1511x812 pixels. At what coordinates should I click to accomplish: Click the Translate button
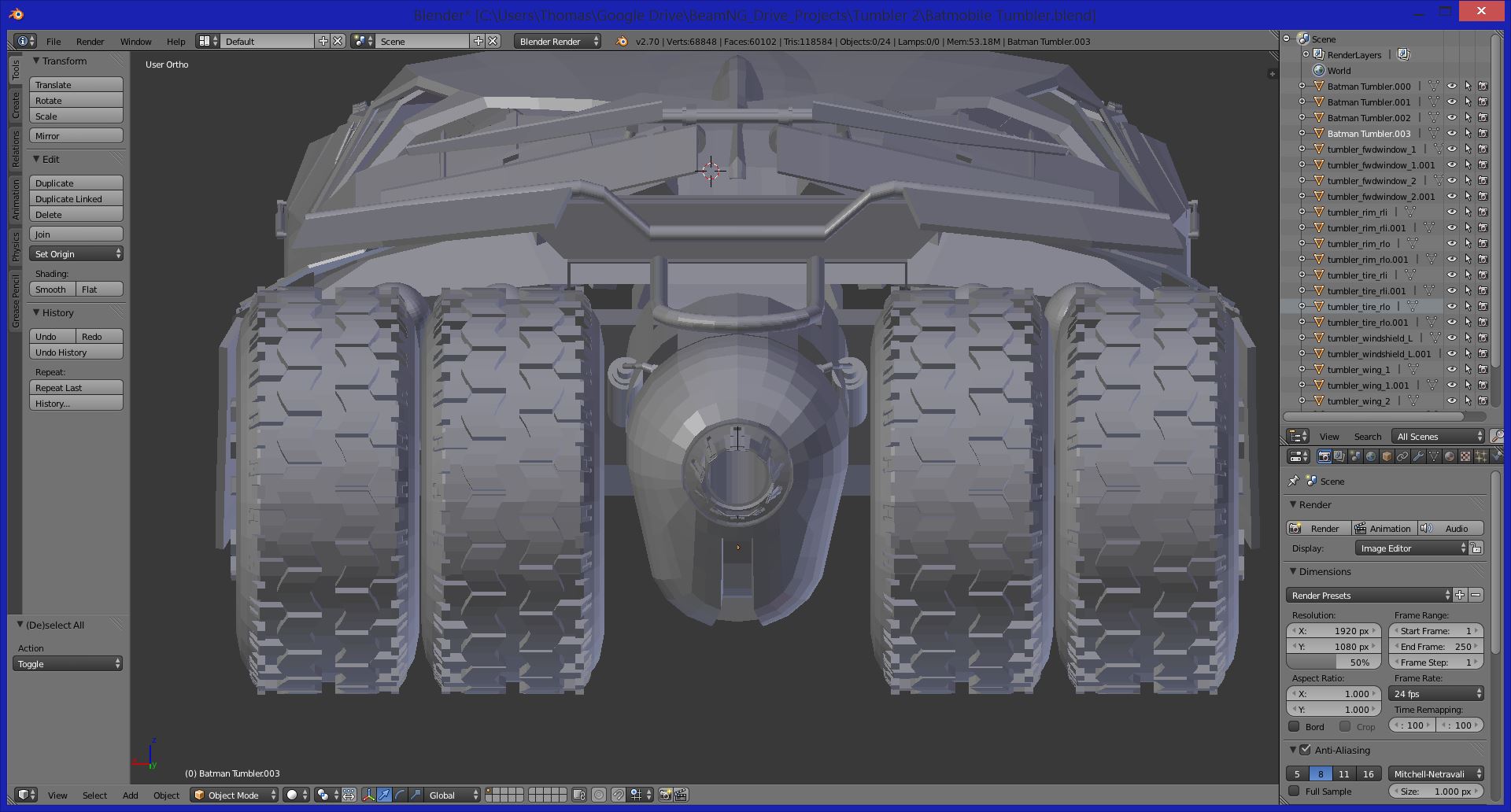pos(76,84)
